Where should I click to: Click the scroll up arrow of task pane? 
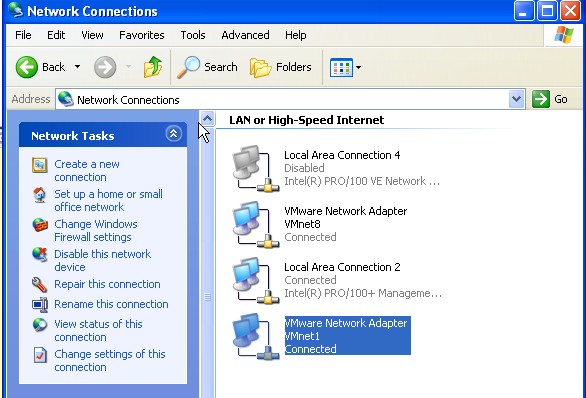207,118
